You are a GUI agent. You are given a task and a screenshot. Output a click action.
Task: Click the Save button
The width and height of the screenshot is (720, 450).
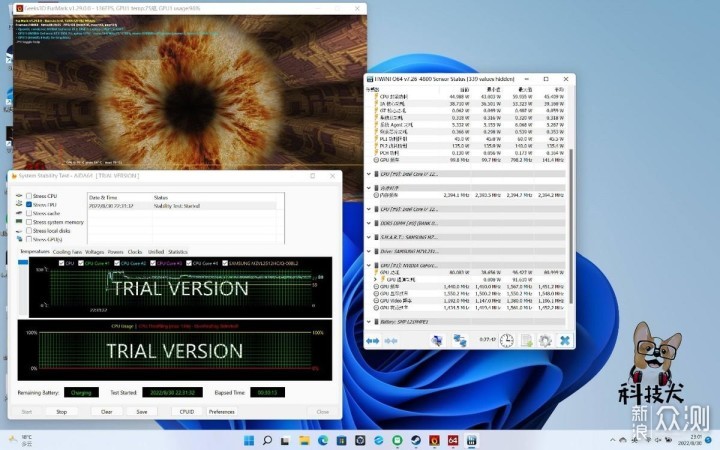click(x=142, y=411)
